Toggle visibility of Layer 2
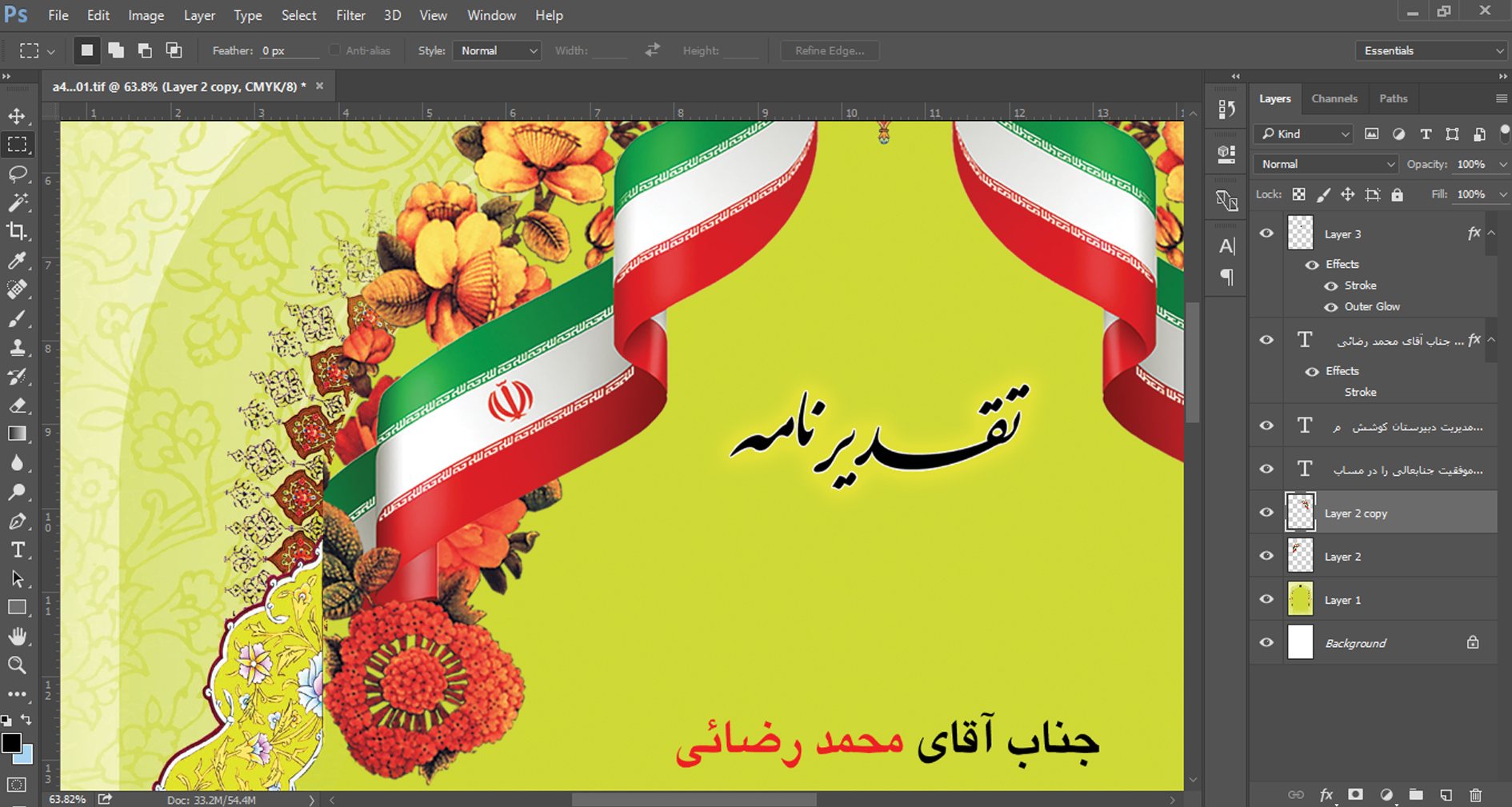Viewport: 1512px width, 807px height. pos(1266,556)
